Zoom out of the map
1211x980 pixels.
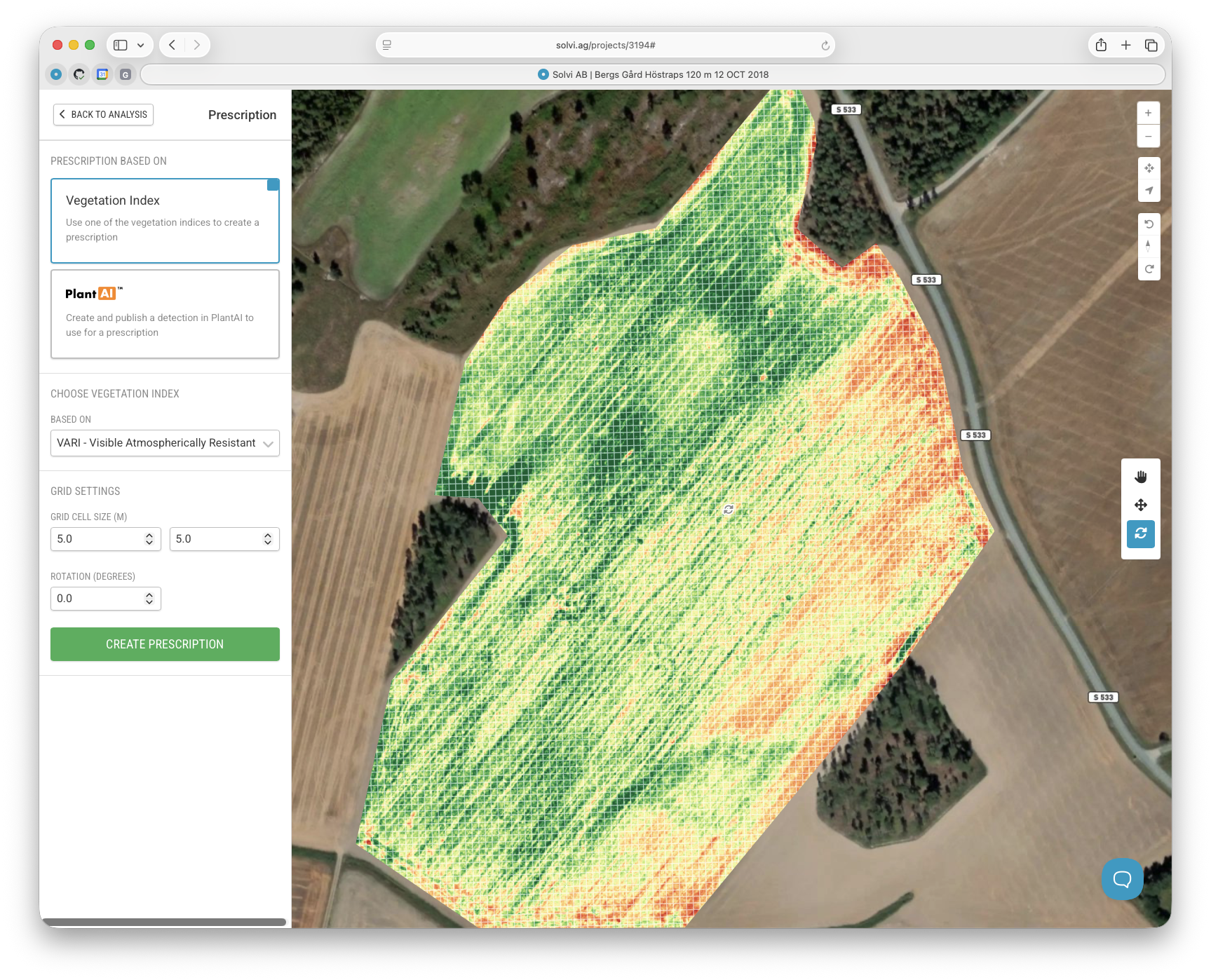[1148, 136]
